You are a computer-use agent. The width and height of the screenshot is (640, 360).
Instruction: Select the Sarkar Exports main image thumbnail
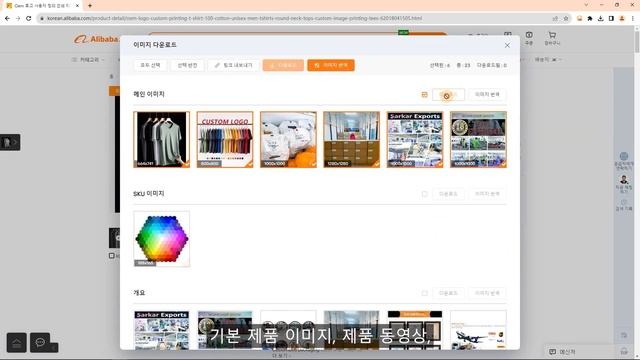415,140
